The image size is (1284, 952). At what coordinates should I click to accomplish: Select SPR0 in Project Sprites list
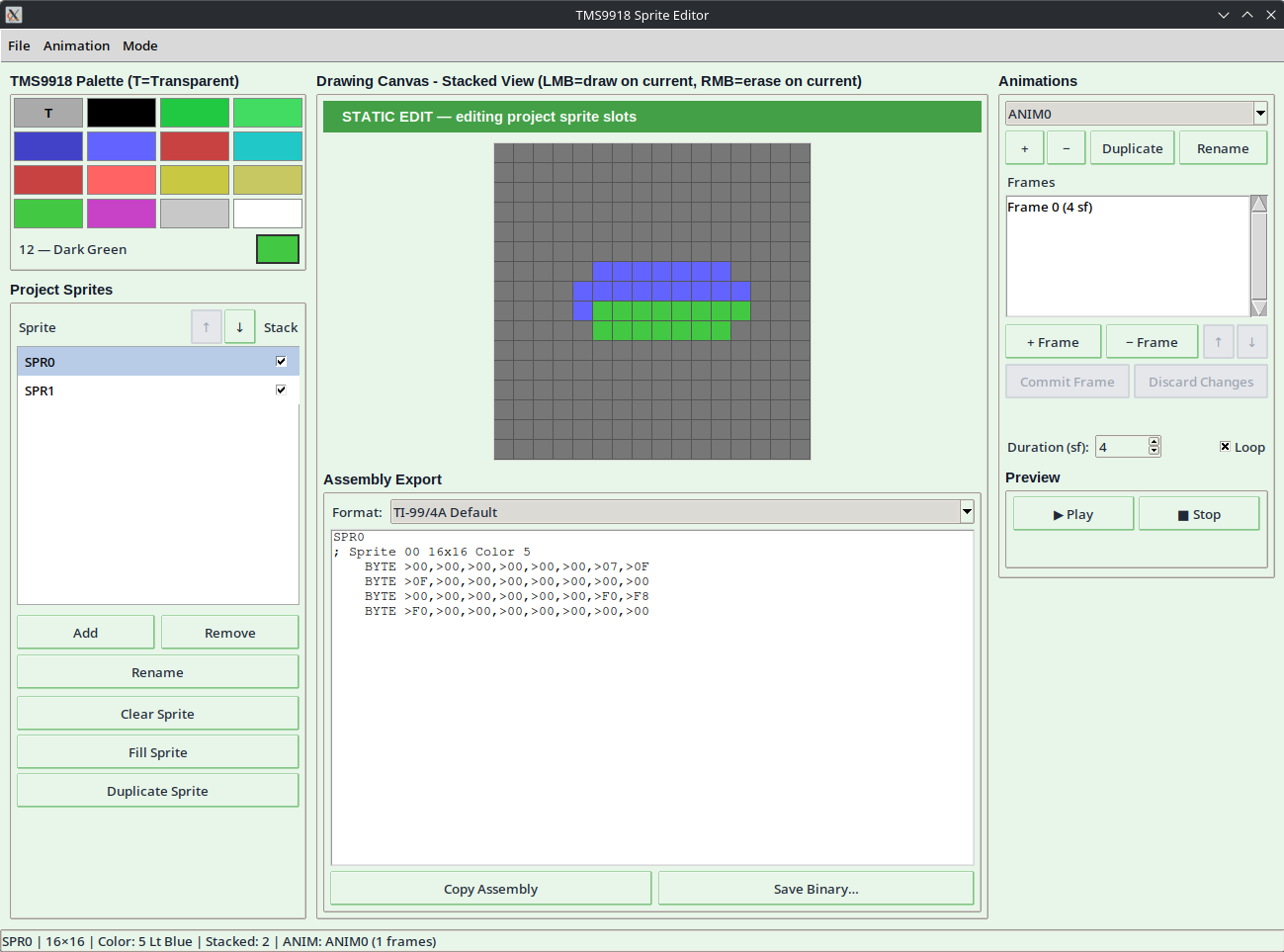click(158, 362)
